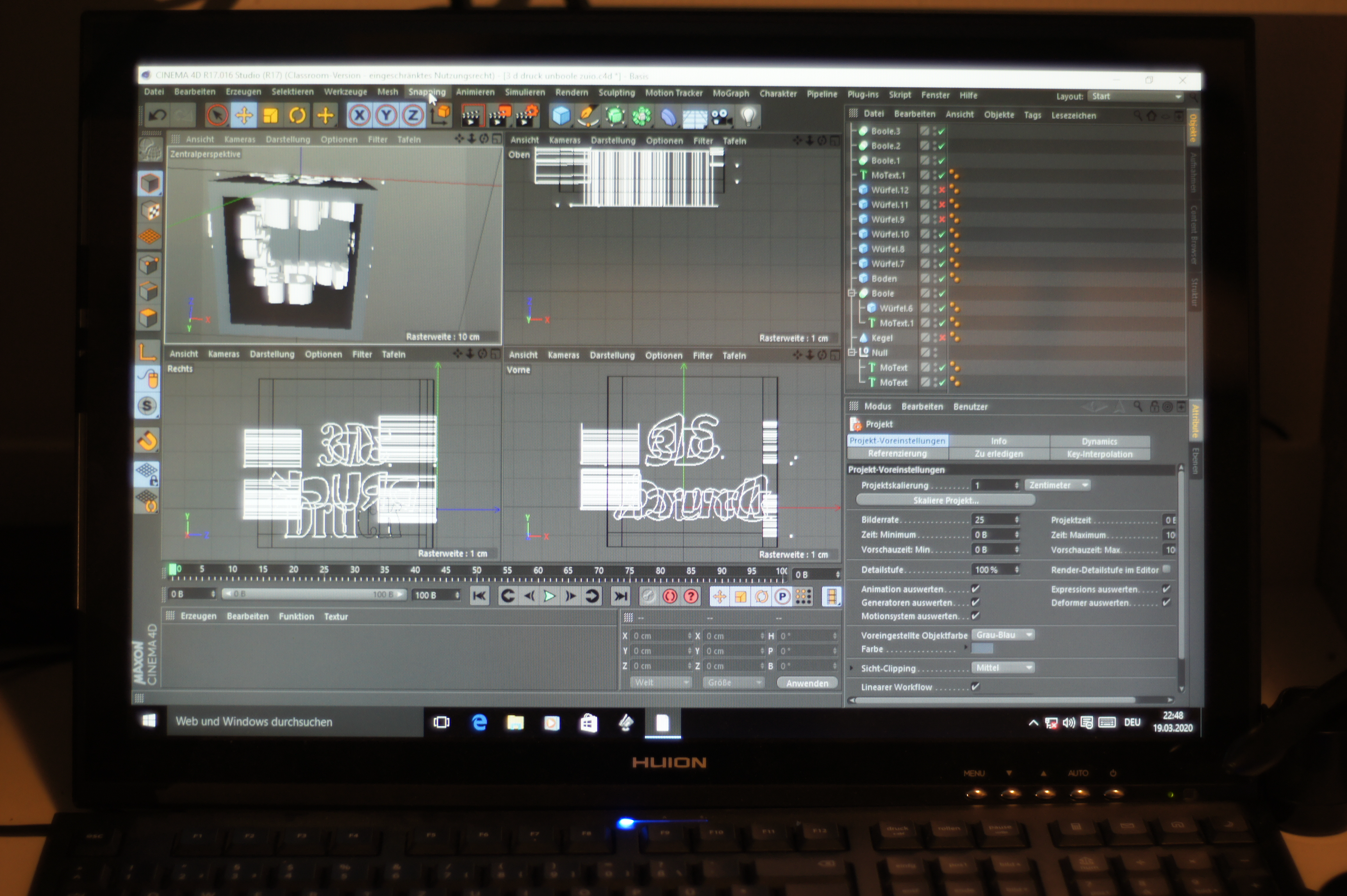Select the Rotate tool icon
1347x896 pixels.
point(297,115)
